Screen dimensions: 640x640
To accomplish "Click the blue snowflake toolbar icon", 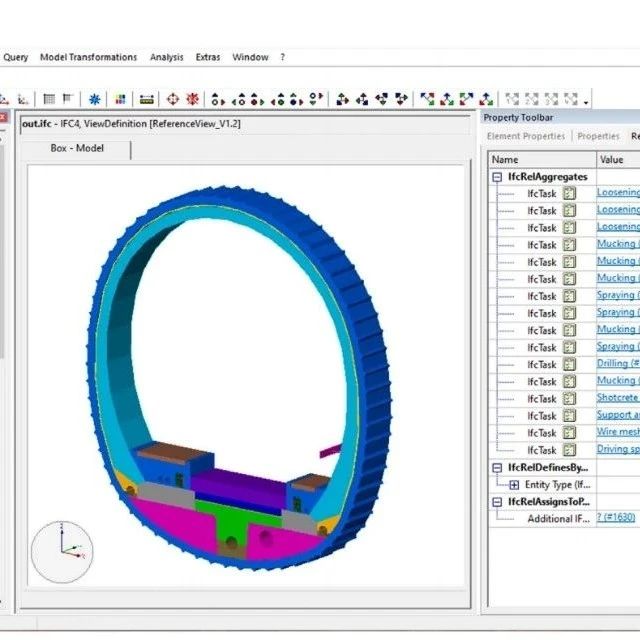I will [95, 99].
